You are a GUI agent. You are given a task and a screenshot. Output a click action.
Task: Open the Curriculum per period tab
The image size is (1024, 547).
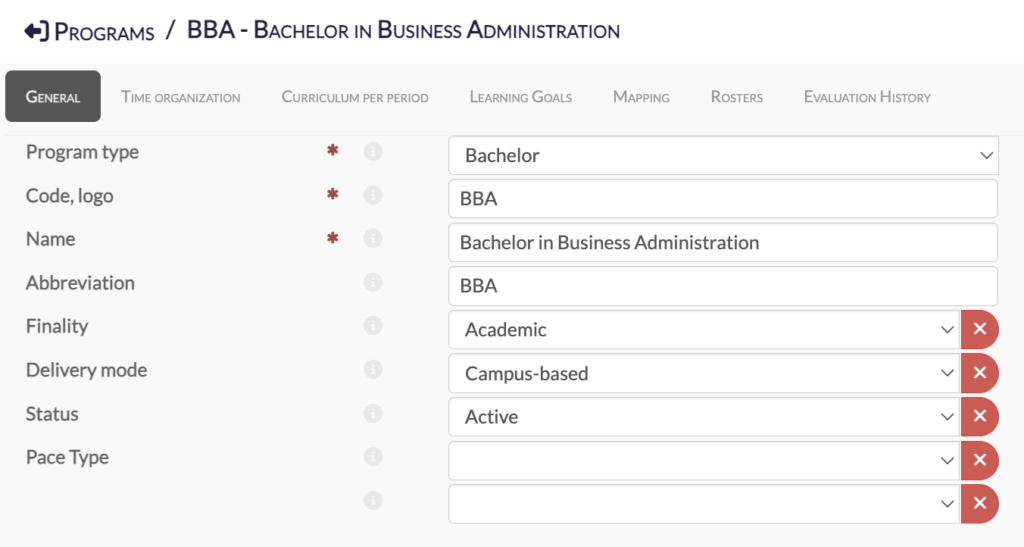pyautogui.click(x=355, y=97)
